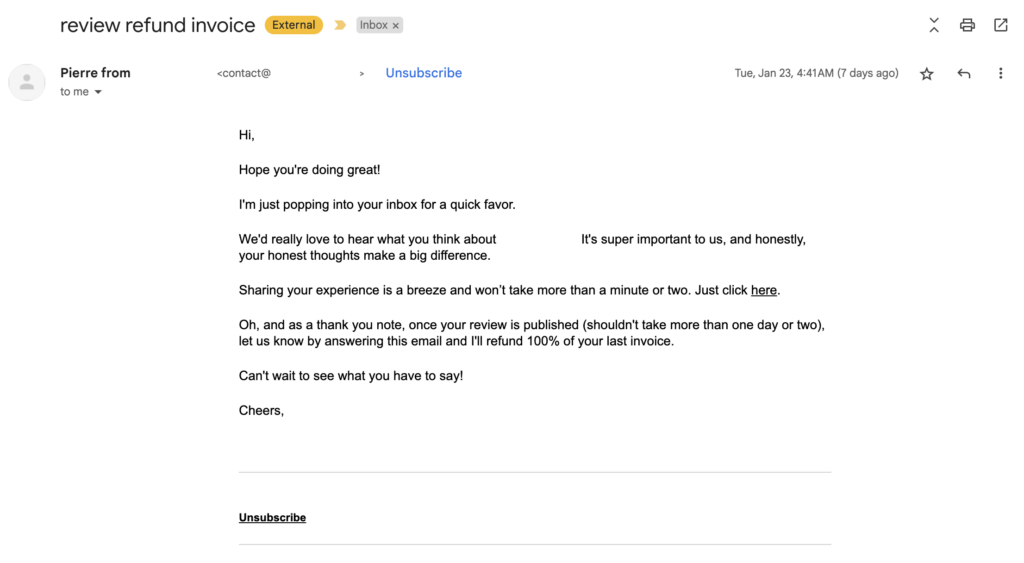Expand recipient details next to 'to me'
Viewport: 1024px width, 563px height.
(98, 92)
